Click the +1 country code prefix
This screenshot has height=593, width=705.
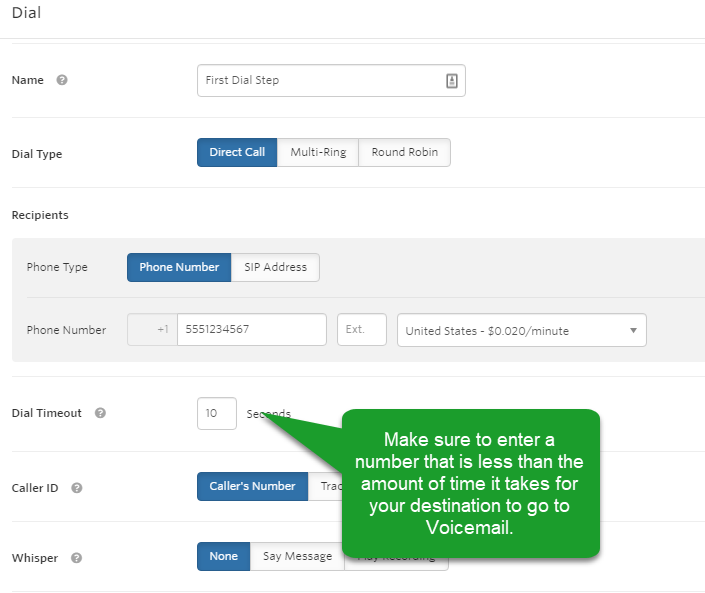(x=152, y=330)
